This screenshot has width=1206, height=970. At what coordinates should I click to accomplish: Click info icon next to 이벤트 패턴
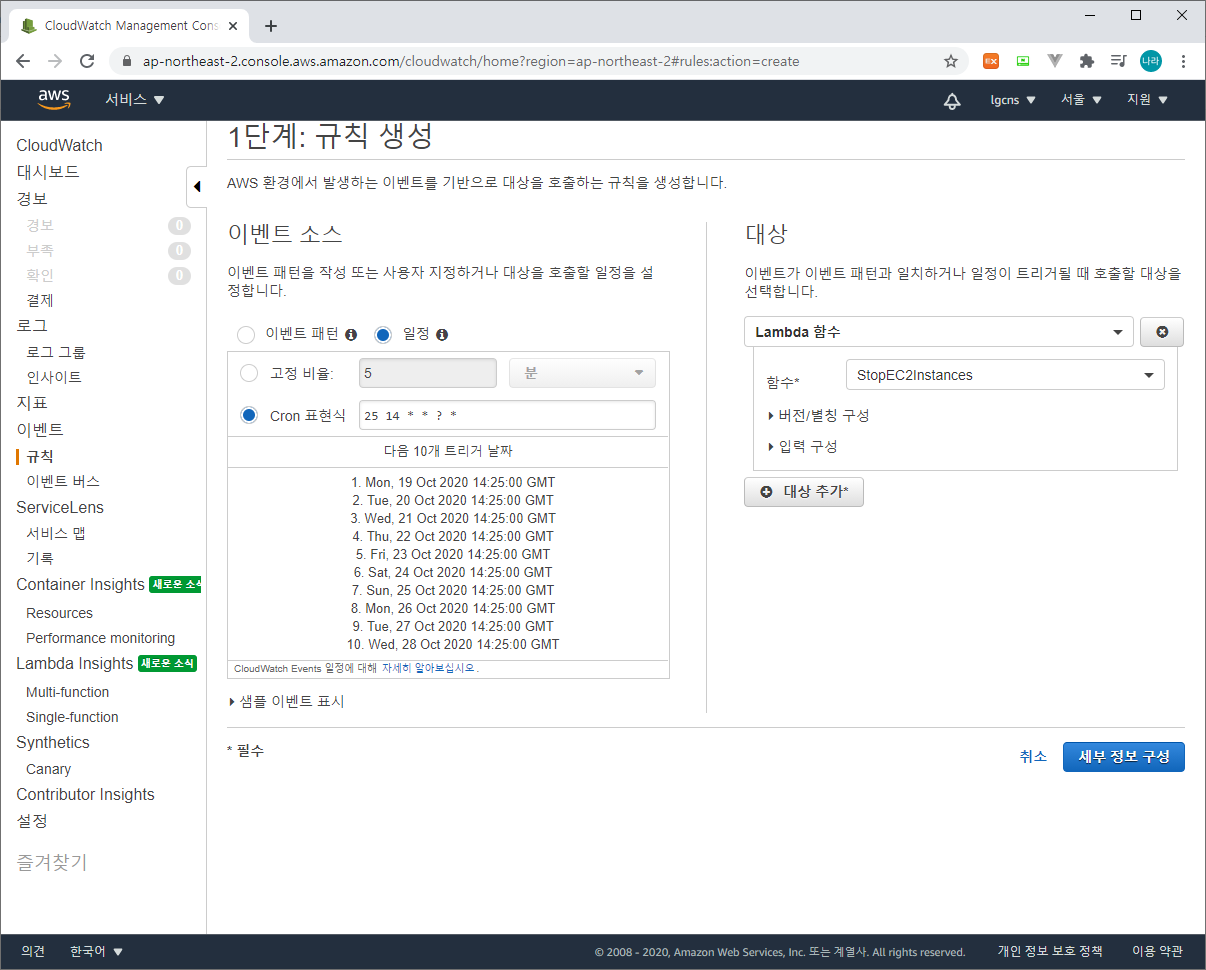(351, 335)
